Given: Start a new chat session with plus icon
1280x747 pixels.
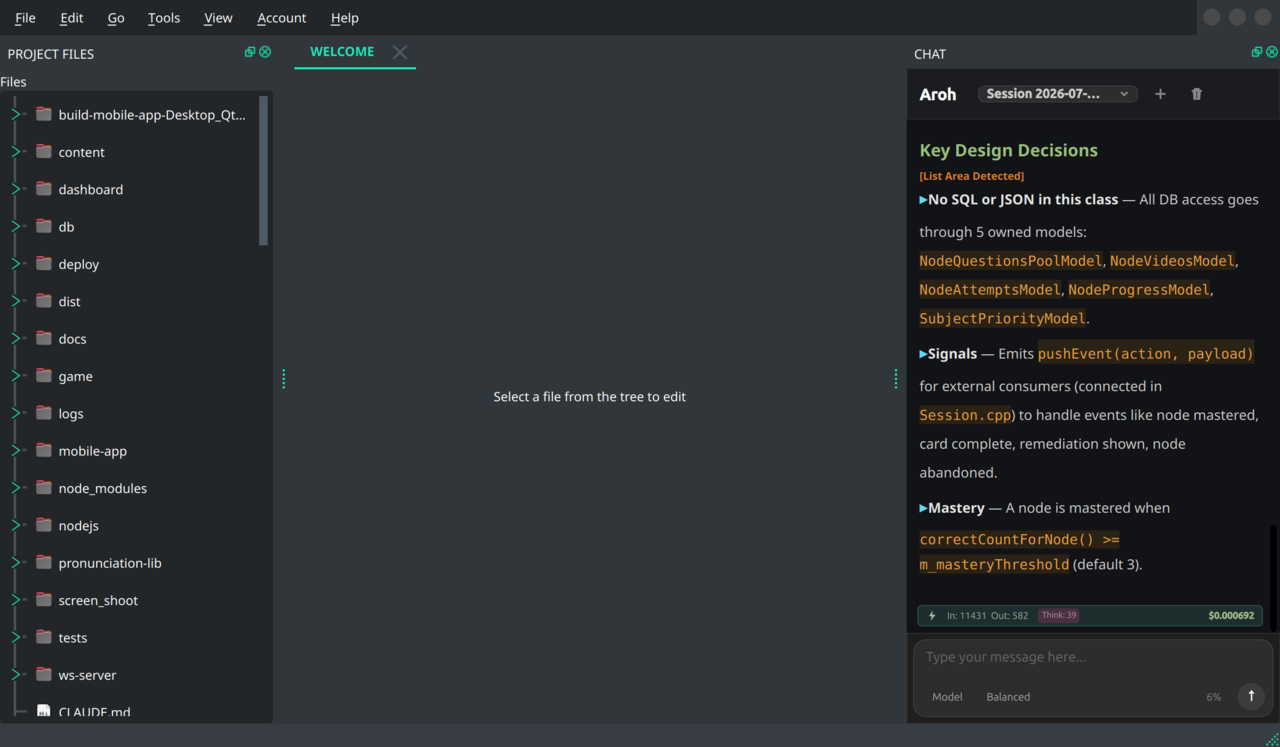Looking at the screenshot, I should [x=1160, y=94].
